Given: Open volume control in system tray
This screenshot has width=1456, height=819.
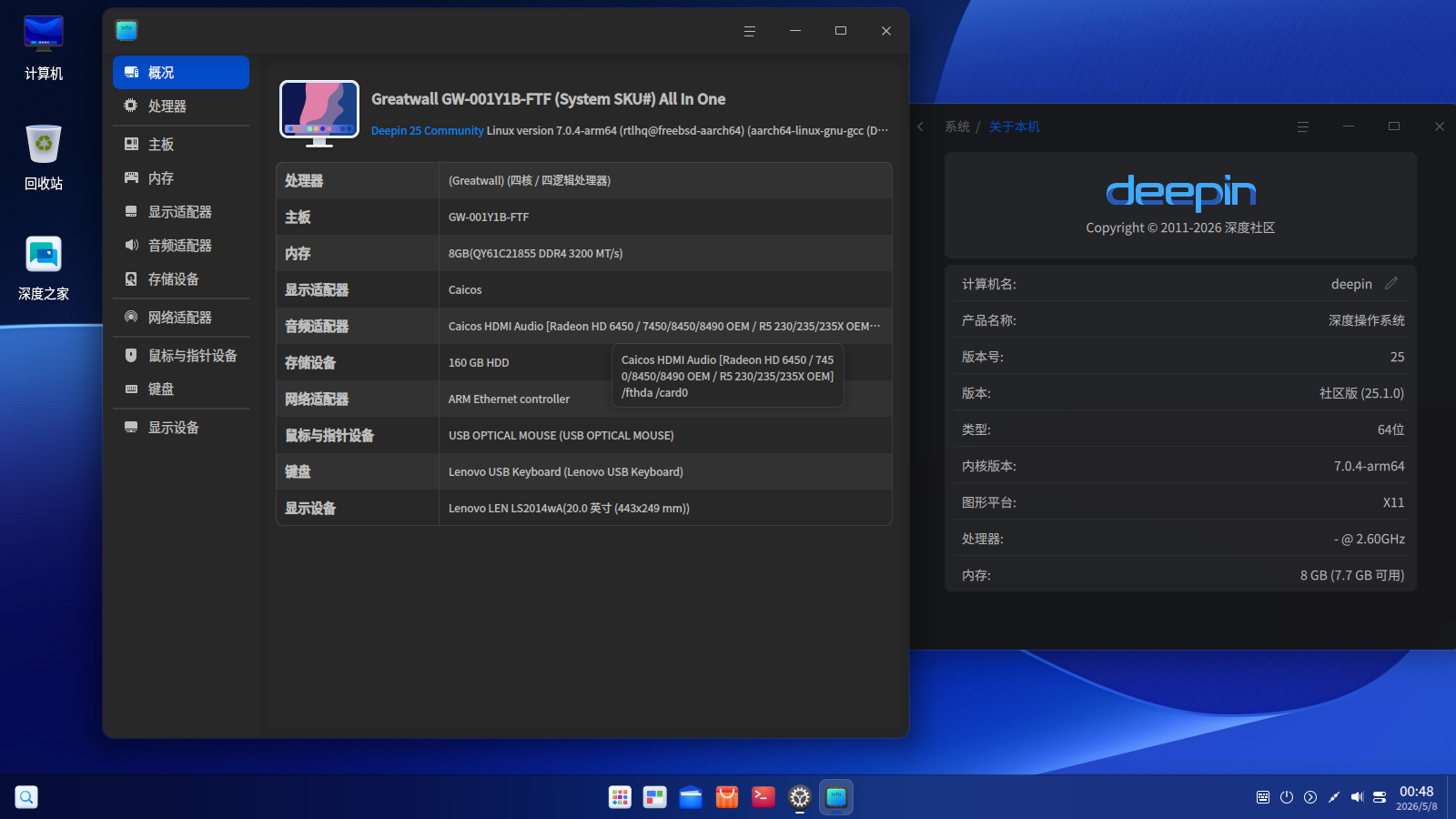Looking at the screenshot, I should (1357, 797).
